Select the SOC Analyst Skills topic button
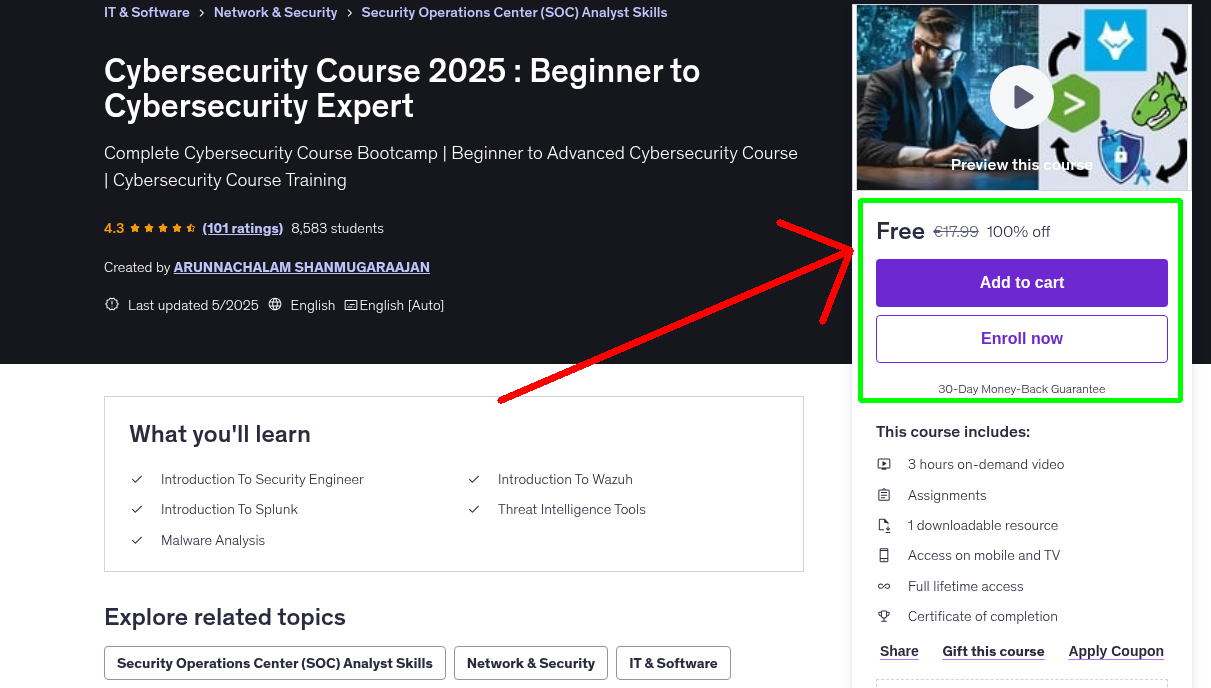The image size is (1211, 688). (x=274, y=662)
